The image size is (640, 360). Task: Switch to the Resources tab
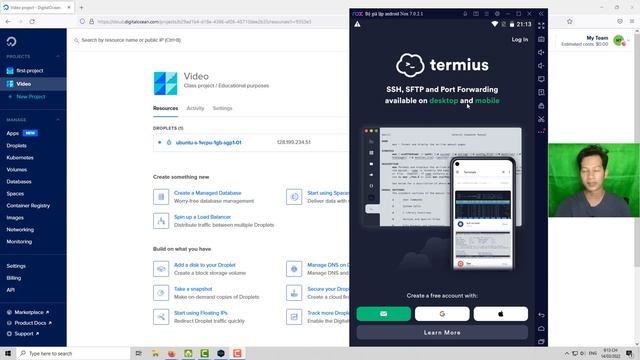[165, 108]
